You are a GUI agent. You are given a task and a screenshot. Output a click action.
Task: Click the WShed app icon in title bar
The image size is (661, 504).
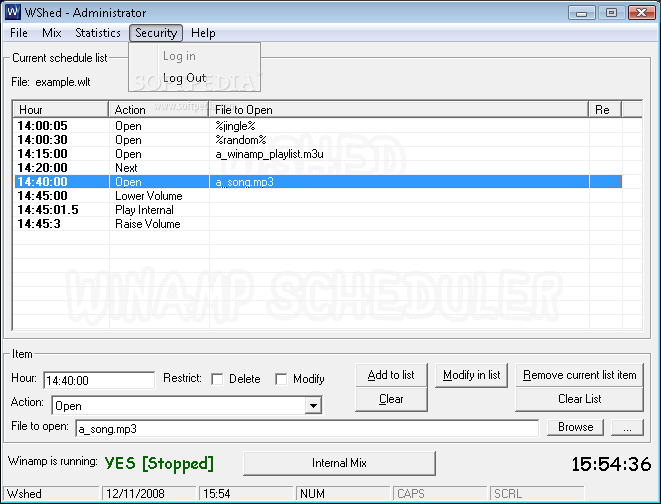tap(13, 12)
